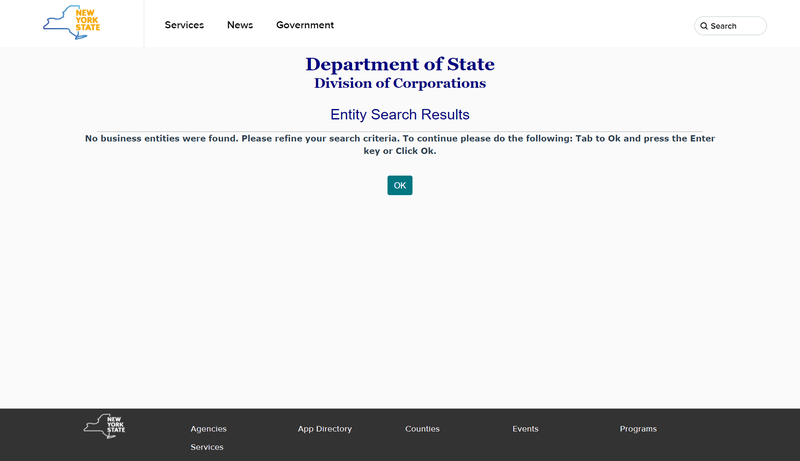The height and width of the screenshot is (461, 800).
Task: Open the Services menu in top navigation
Action: pyautogui.click(x=184, y=25)
